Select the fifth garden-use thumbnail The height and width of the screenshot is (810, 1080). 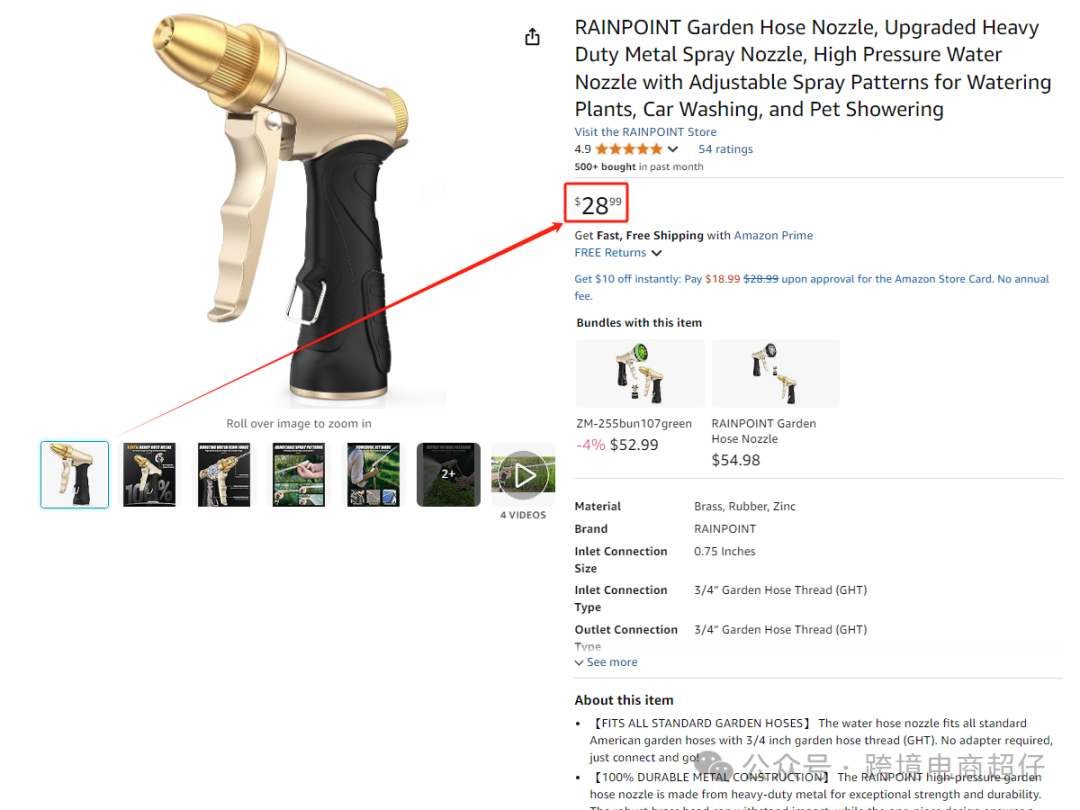(x=373, y=475)
